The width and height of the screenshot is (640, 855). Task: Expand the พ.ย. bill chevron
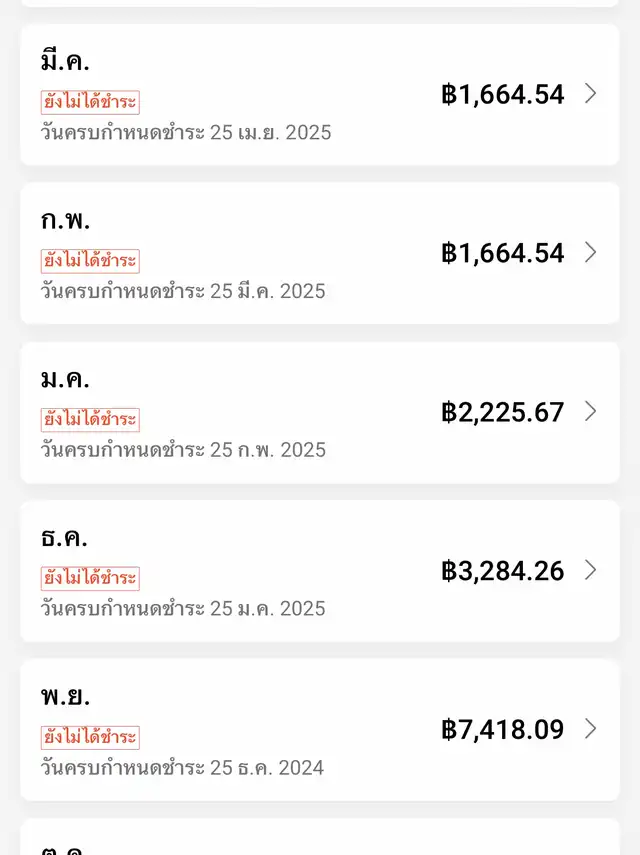pos(590,728)
